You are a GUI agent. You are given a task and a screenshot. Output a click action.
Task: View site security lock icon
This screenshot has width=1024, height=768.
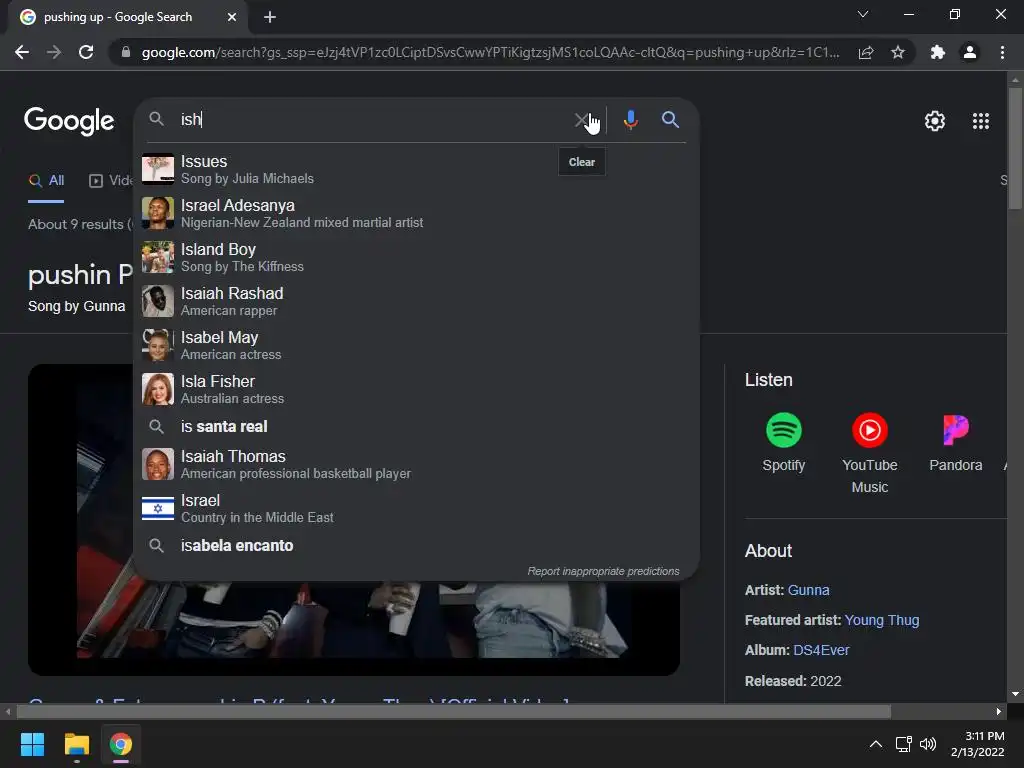click(x=126, y=52)
